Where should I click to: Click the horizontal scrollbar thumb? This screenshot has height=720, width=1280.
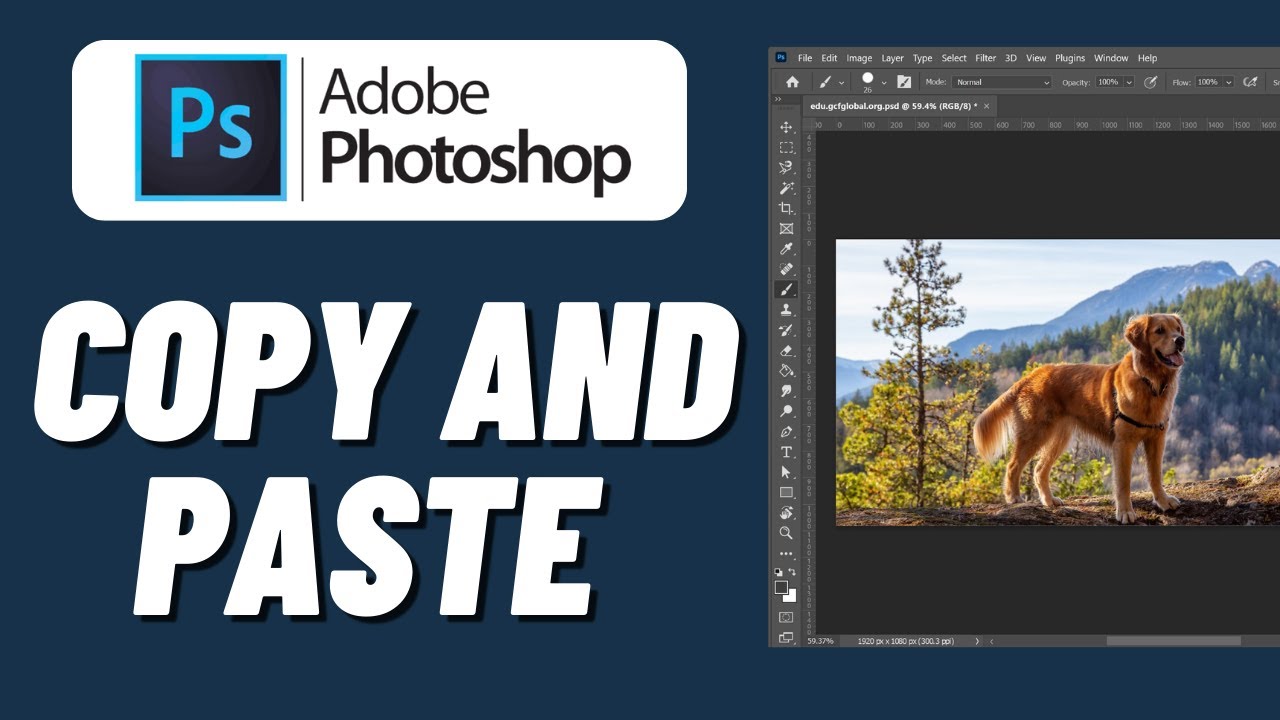click(1173, 641)
